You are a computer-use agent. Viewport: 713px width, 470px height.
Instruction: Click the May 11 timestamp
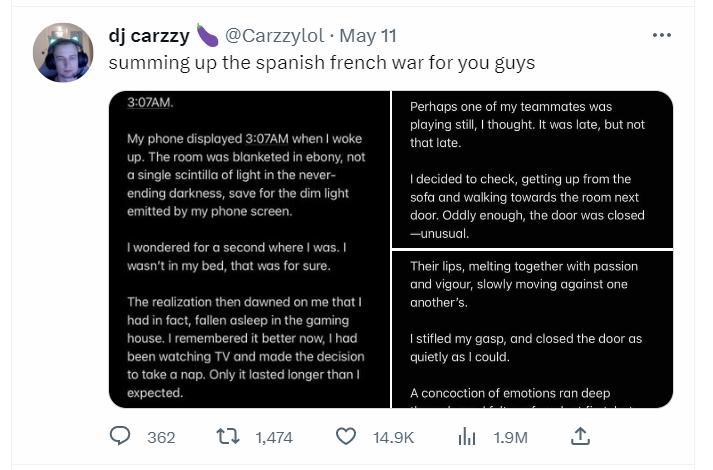coord(368,35)
